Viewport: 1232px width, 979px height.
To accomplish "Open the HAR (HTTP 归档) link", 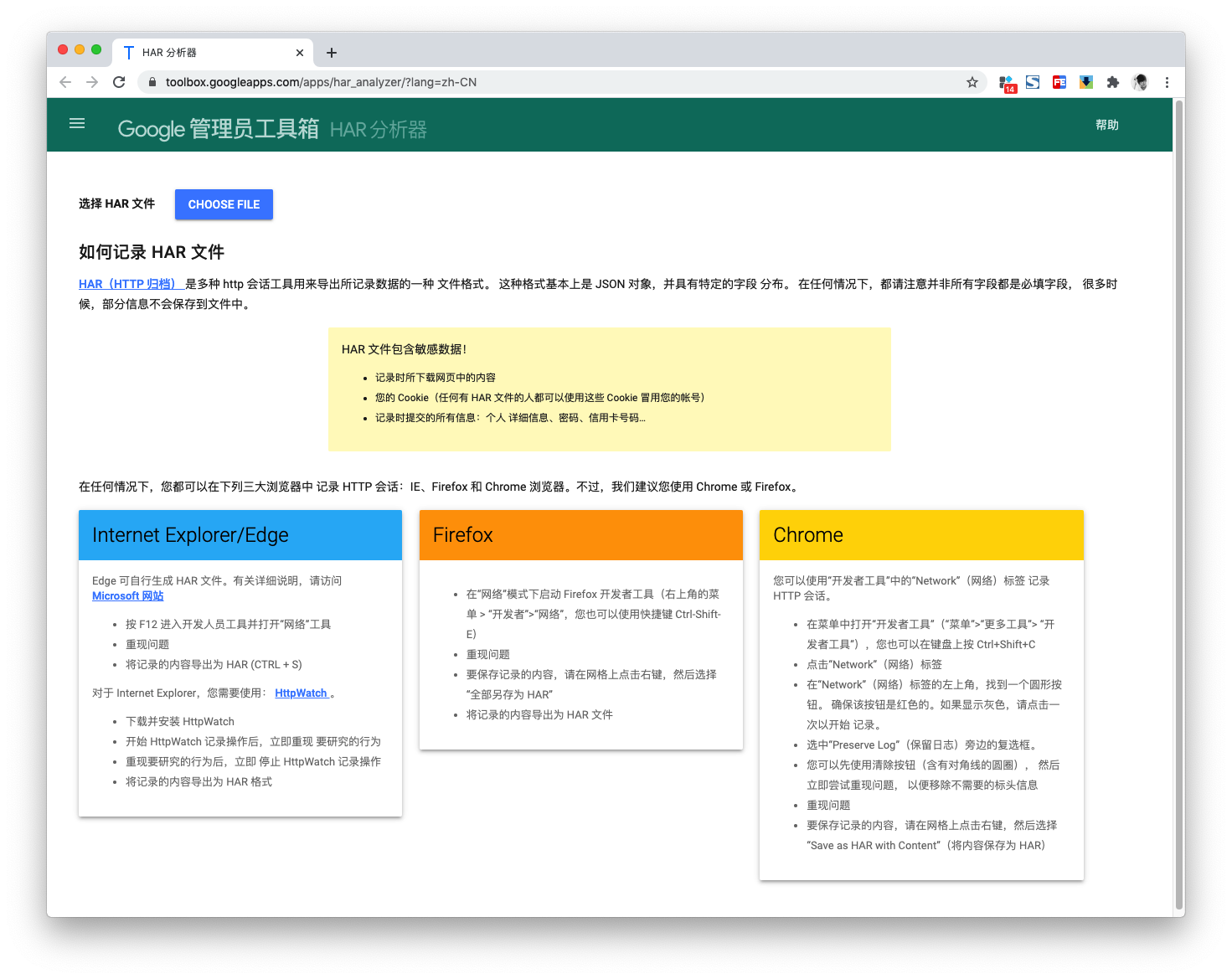I will 128,284.
